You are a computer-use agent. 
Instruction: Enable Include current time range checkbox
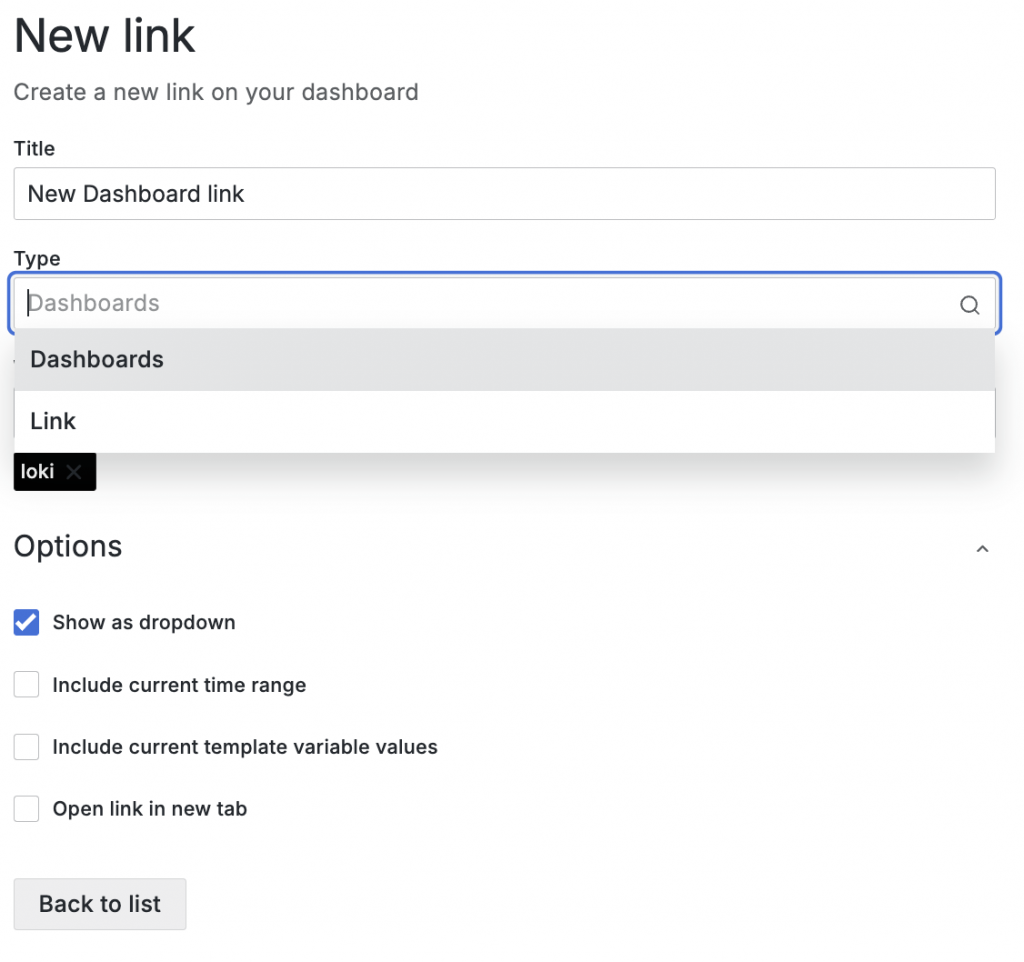(26, 685)
